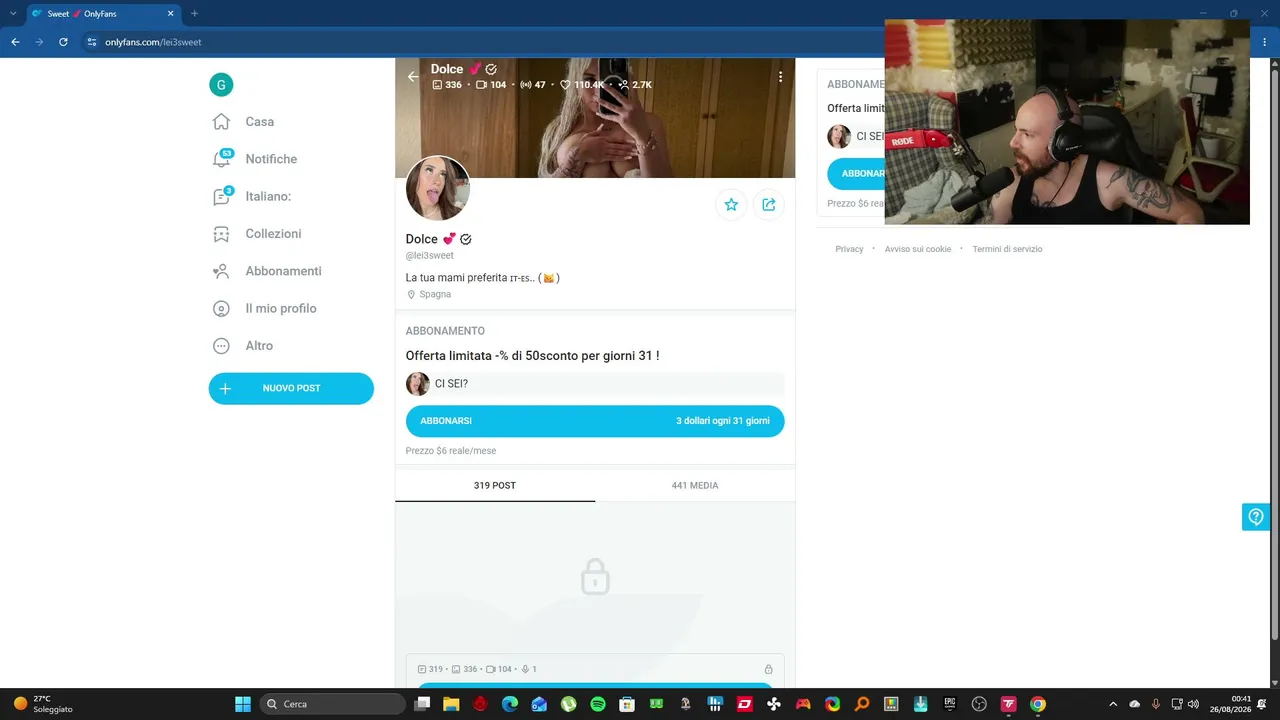Open Il mio profilo icon
This screenshot has height=720, width=1280.
pyautogui.click(x=221, y=309)
